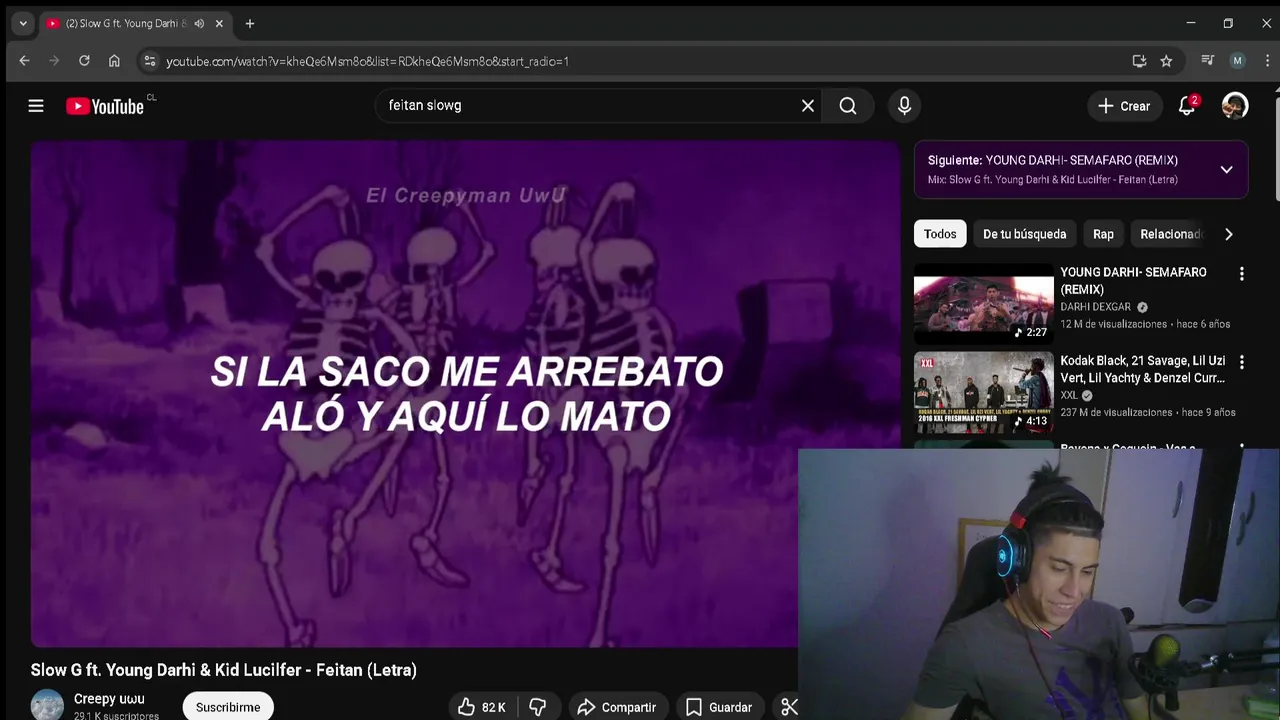This screenshot has width=1280, height=720.
Task: Open the DARHI DEXGAR channel link
Action: pyautogui.click(x=1096, y=307)
